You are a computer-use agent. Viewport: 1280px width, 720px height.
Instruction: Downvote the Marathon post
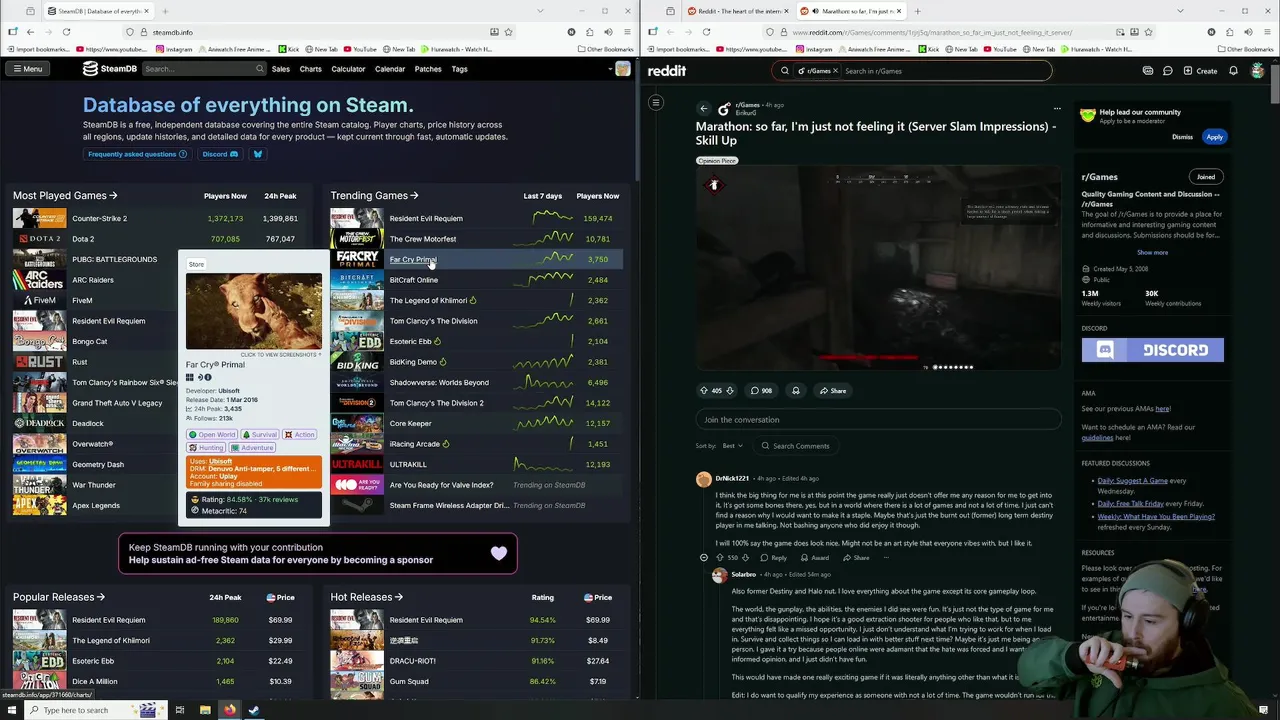[730, 391]
